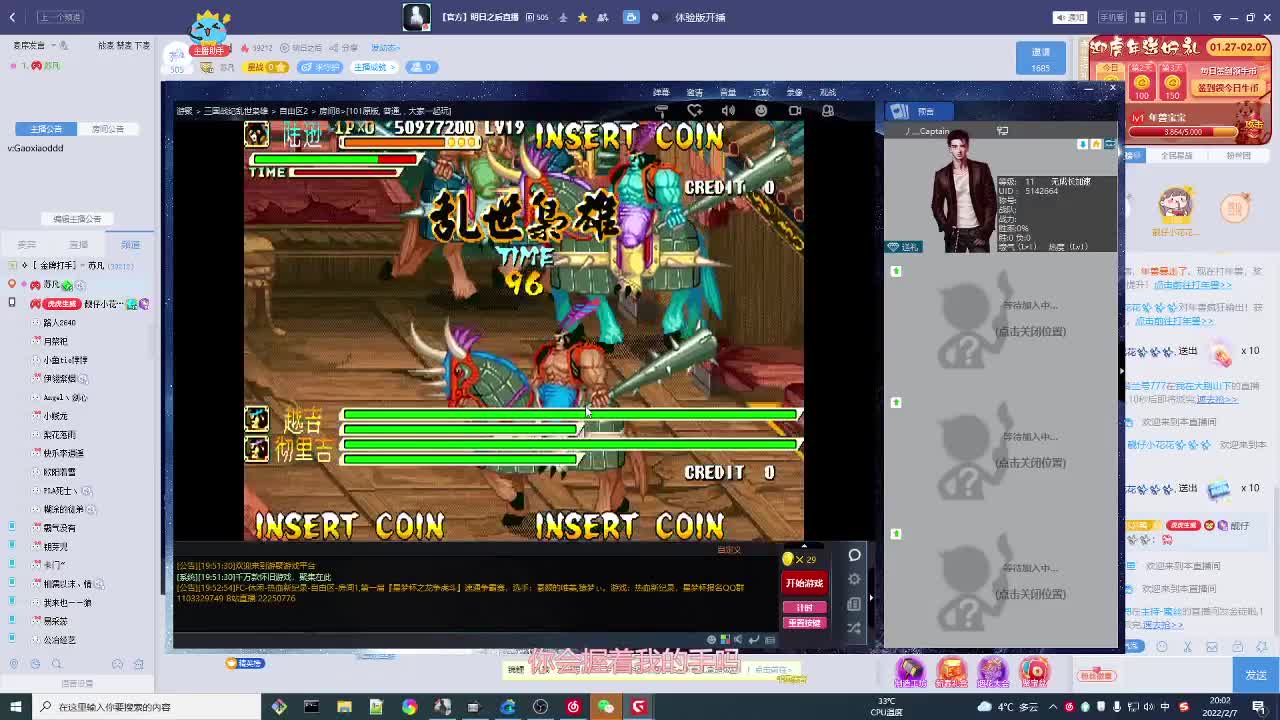Viewport: 1280px width, 720px height.
Task: Select the 频道 tab in left panel
Action: tap(130, 244)
